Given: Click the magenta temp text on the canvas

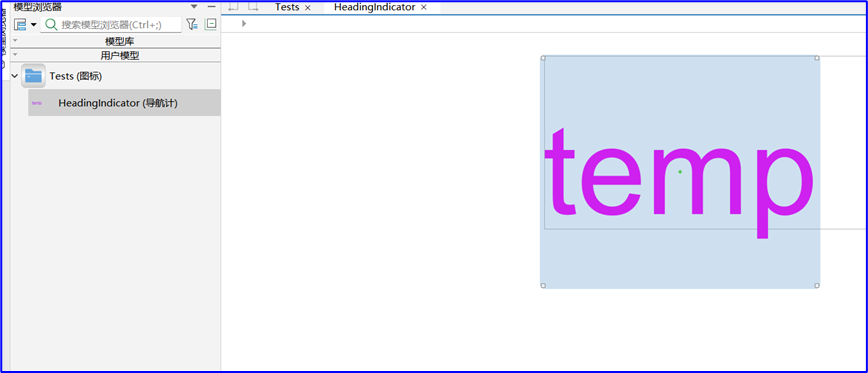Looking at the screenshot, I should click(679, 183).
